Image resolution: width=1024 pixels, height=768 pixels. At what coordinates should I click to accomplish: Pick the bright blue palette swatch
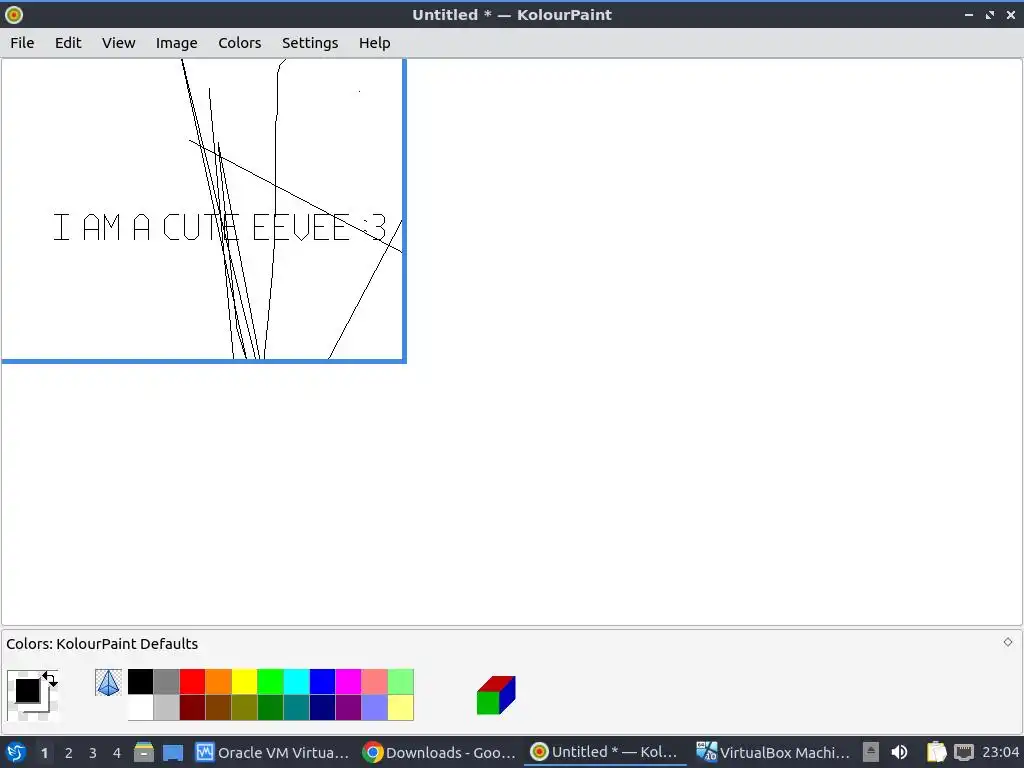[323, 682]
